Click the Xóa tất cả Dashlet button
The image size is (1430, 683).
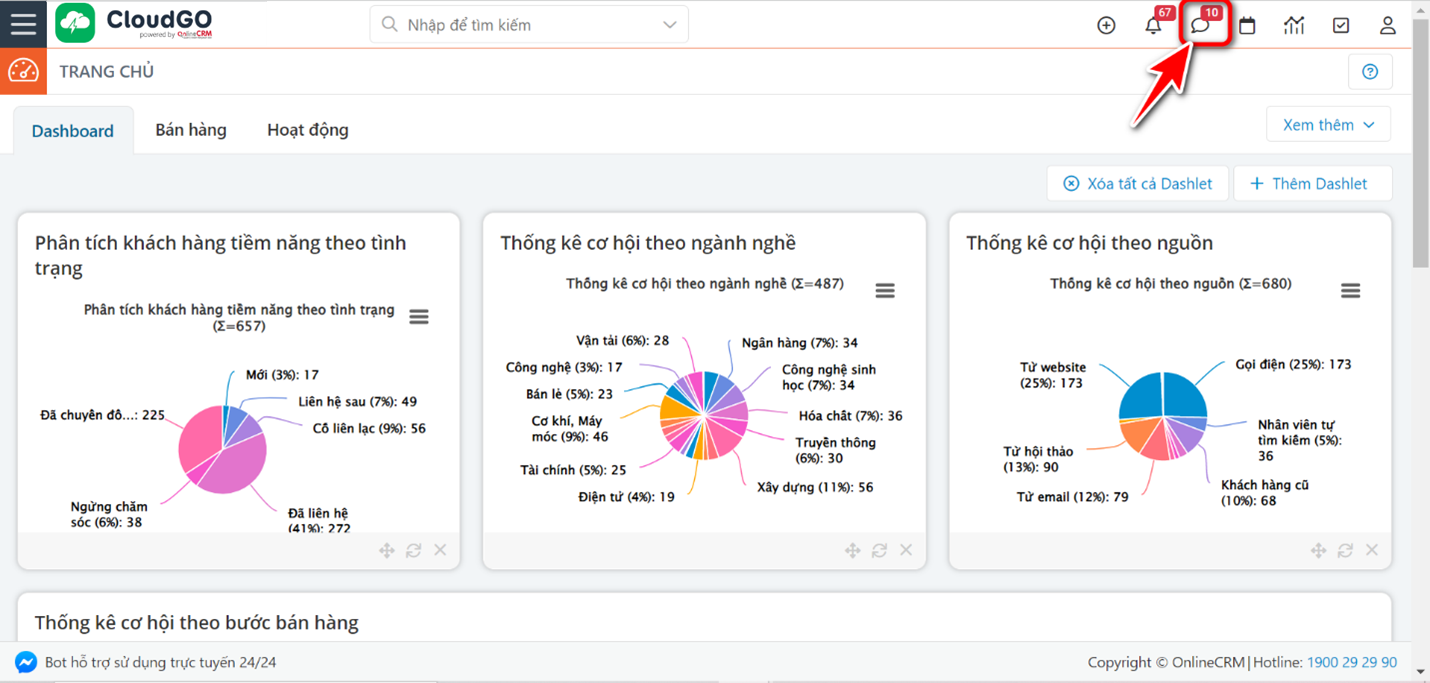(x=1138, y=184)
